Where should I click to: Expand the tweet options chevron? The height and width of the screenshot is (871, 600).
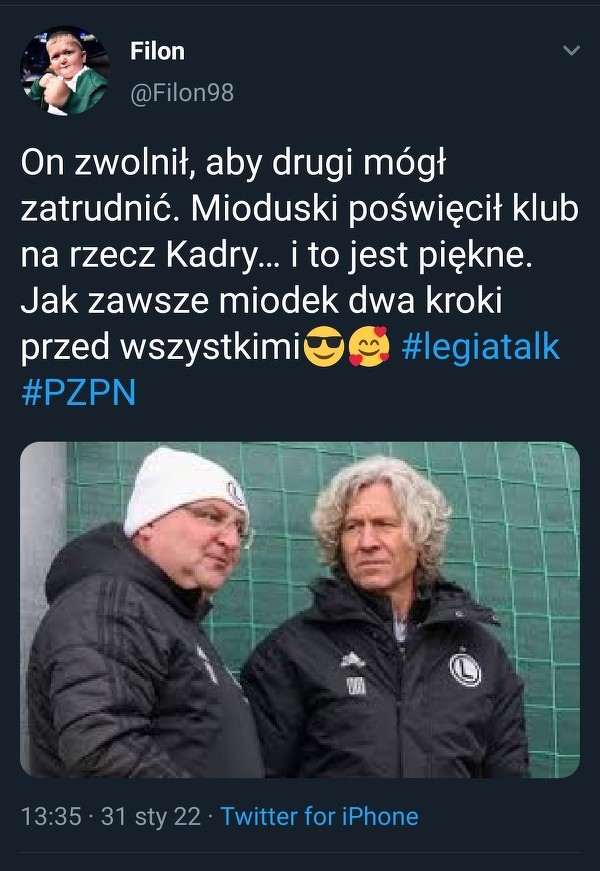tap(572, 51)
